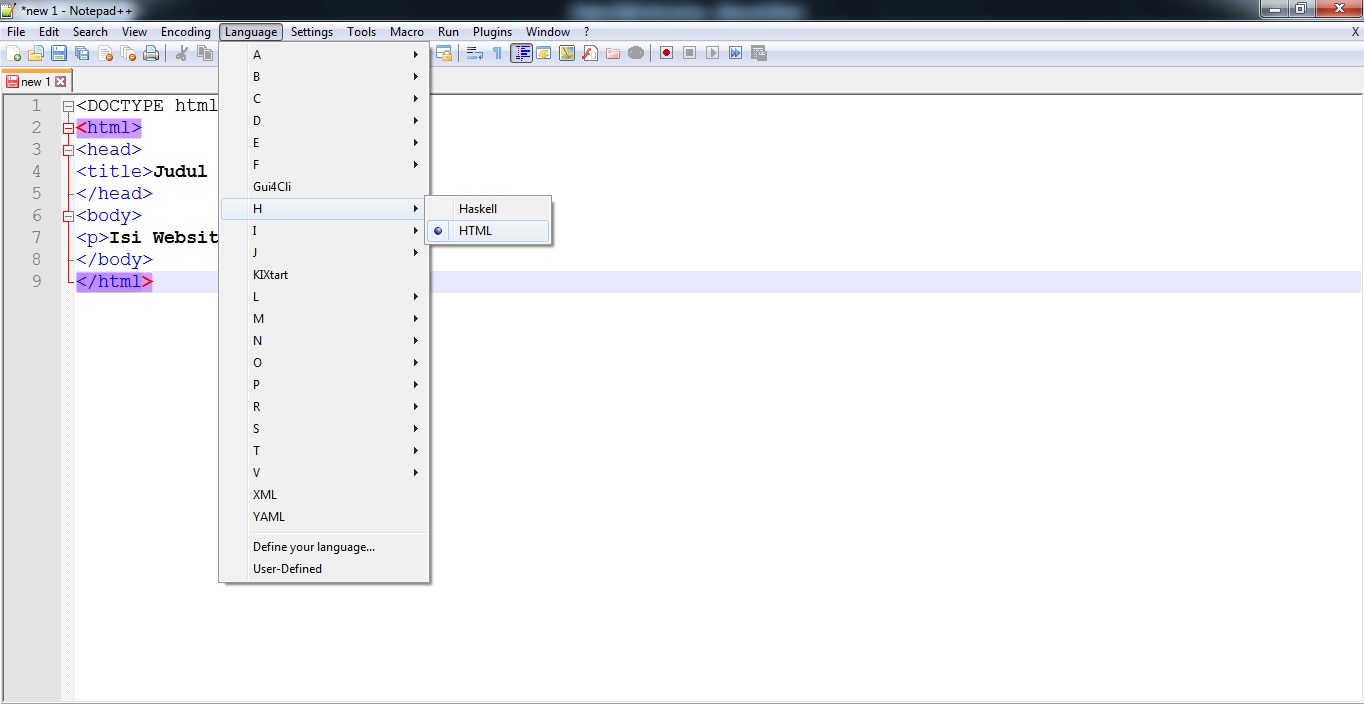
Task: Start recording a macro
Action: 665,53
